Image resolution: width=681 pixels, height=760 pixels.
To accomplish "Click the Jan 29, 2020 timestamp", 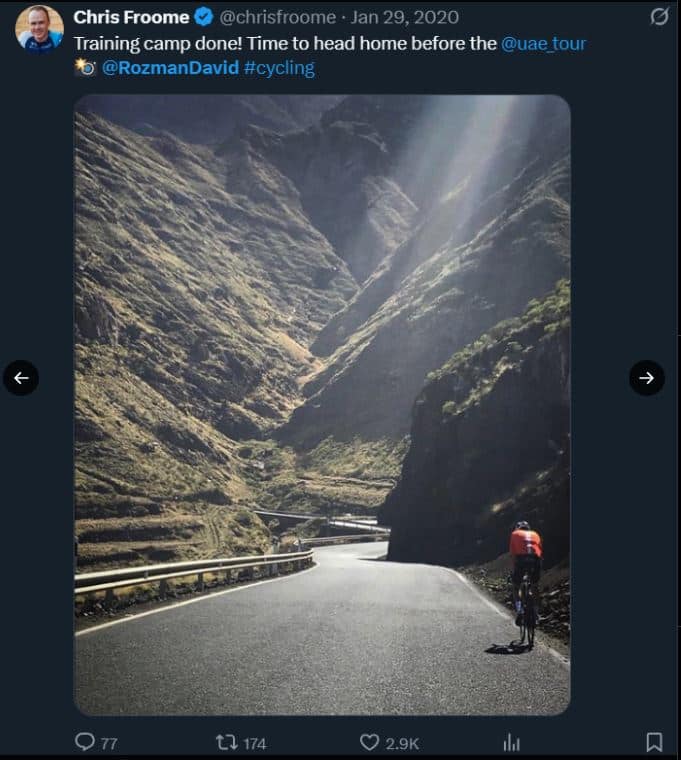I will pos(405,17).
